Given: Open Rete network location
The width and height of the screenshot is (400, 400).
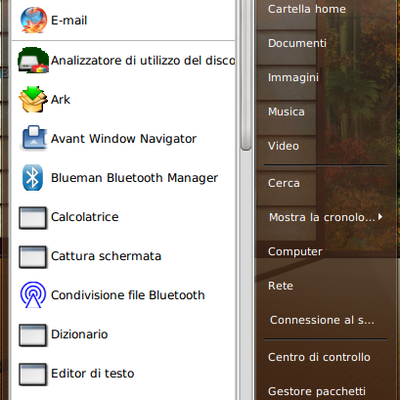Looking at the screenshot, I should (x=281, y=286).
